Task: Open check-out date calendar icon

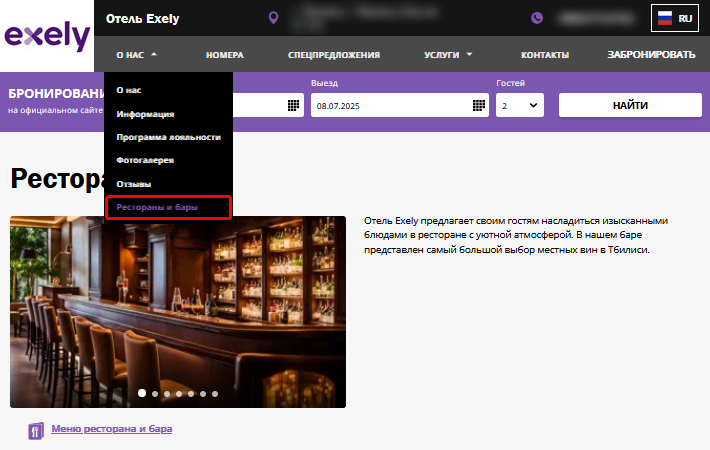Action: tap(479, 105)
